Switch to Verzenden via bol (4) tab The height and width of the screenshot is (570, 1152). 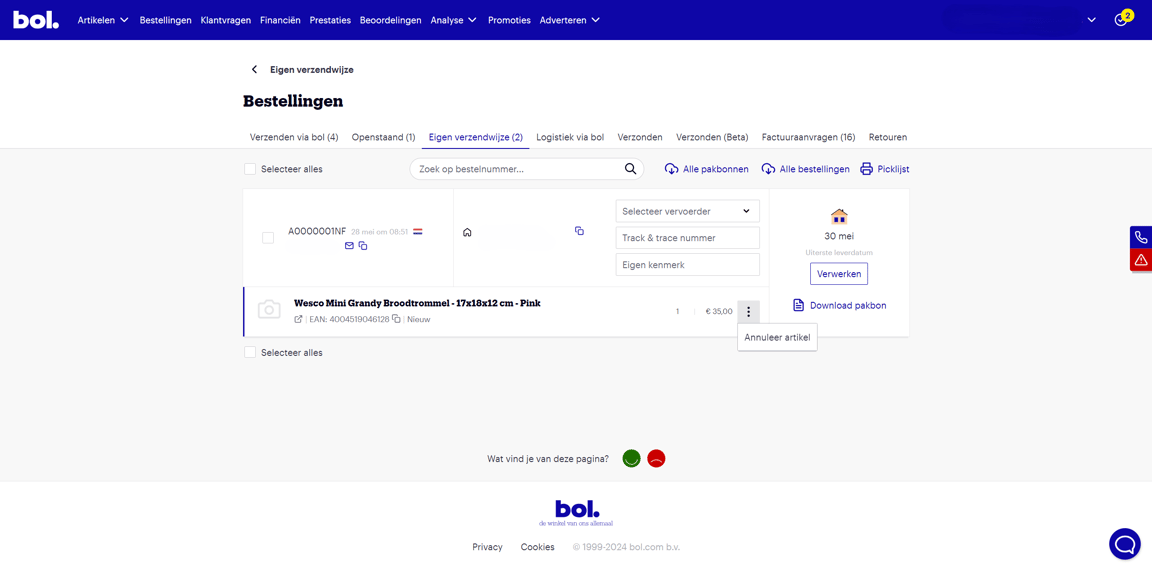coord(294,137)
